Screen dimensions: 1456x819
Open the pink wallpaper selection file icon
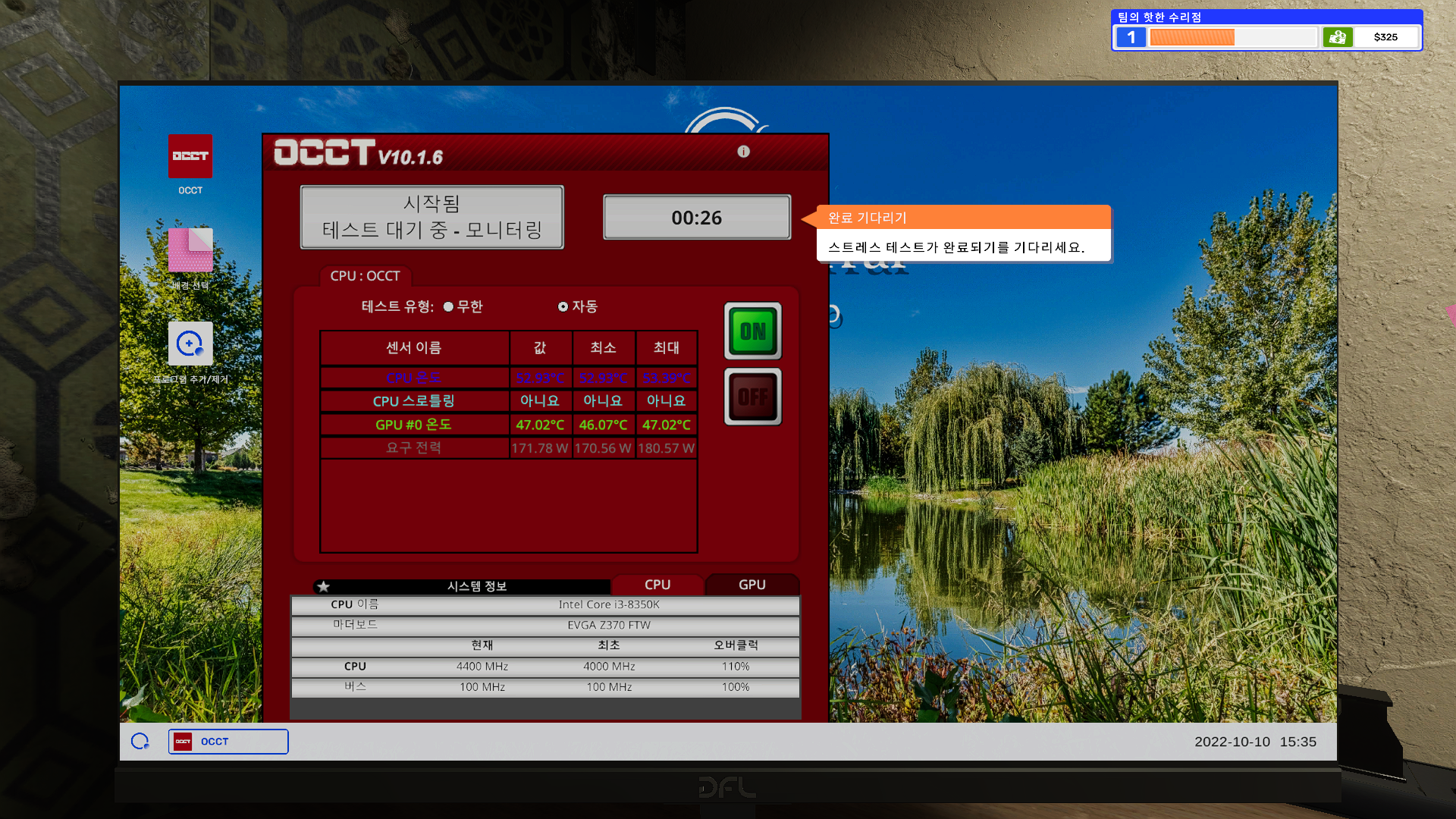190,250
